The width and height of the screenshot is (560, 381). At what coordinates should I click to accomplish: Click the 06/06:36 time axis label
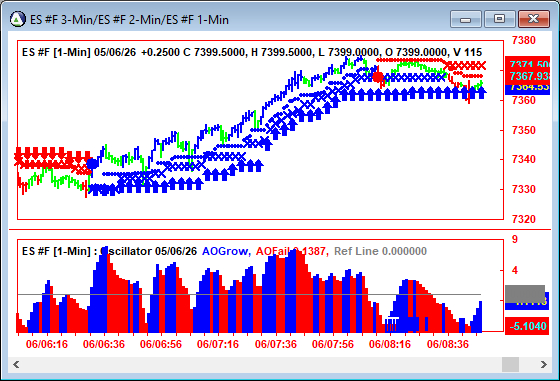pyautogui.click(x=104, y=344)
